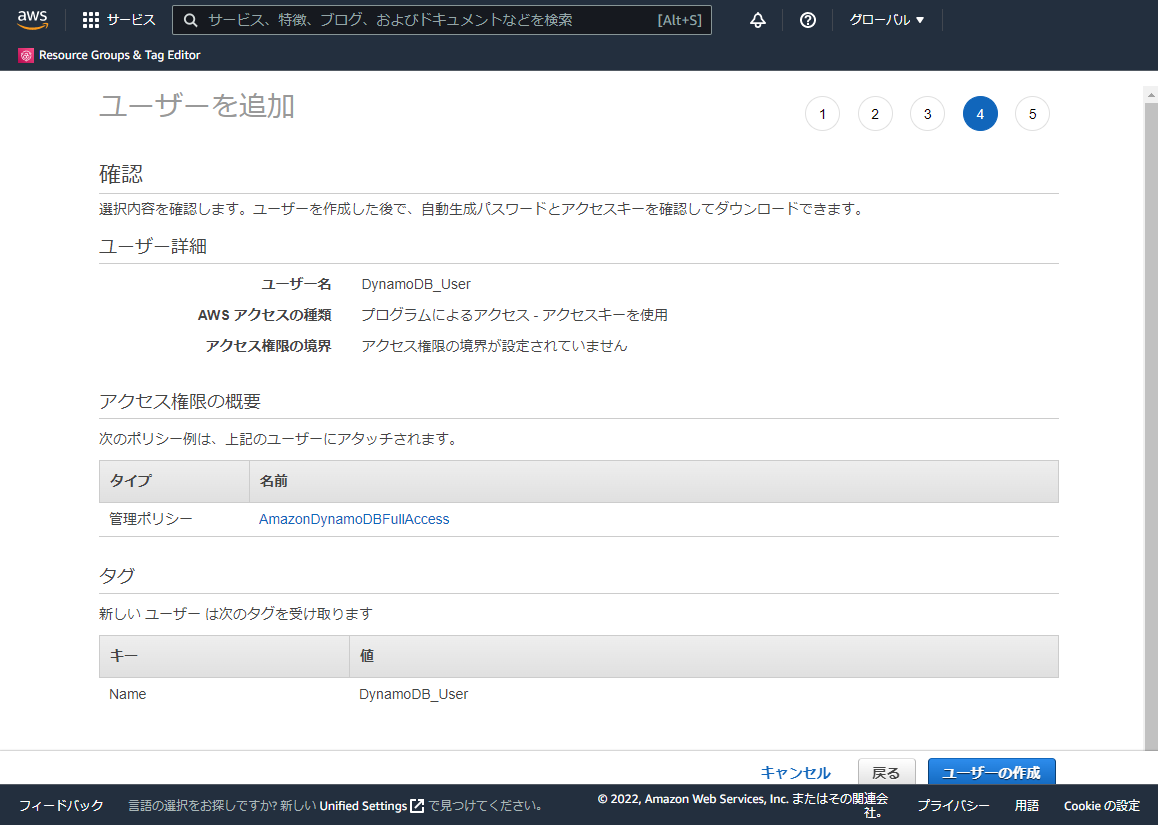Expand the グローバル region dropdown
Viewport: 1158px width, 825px height.
click(886, 20)
